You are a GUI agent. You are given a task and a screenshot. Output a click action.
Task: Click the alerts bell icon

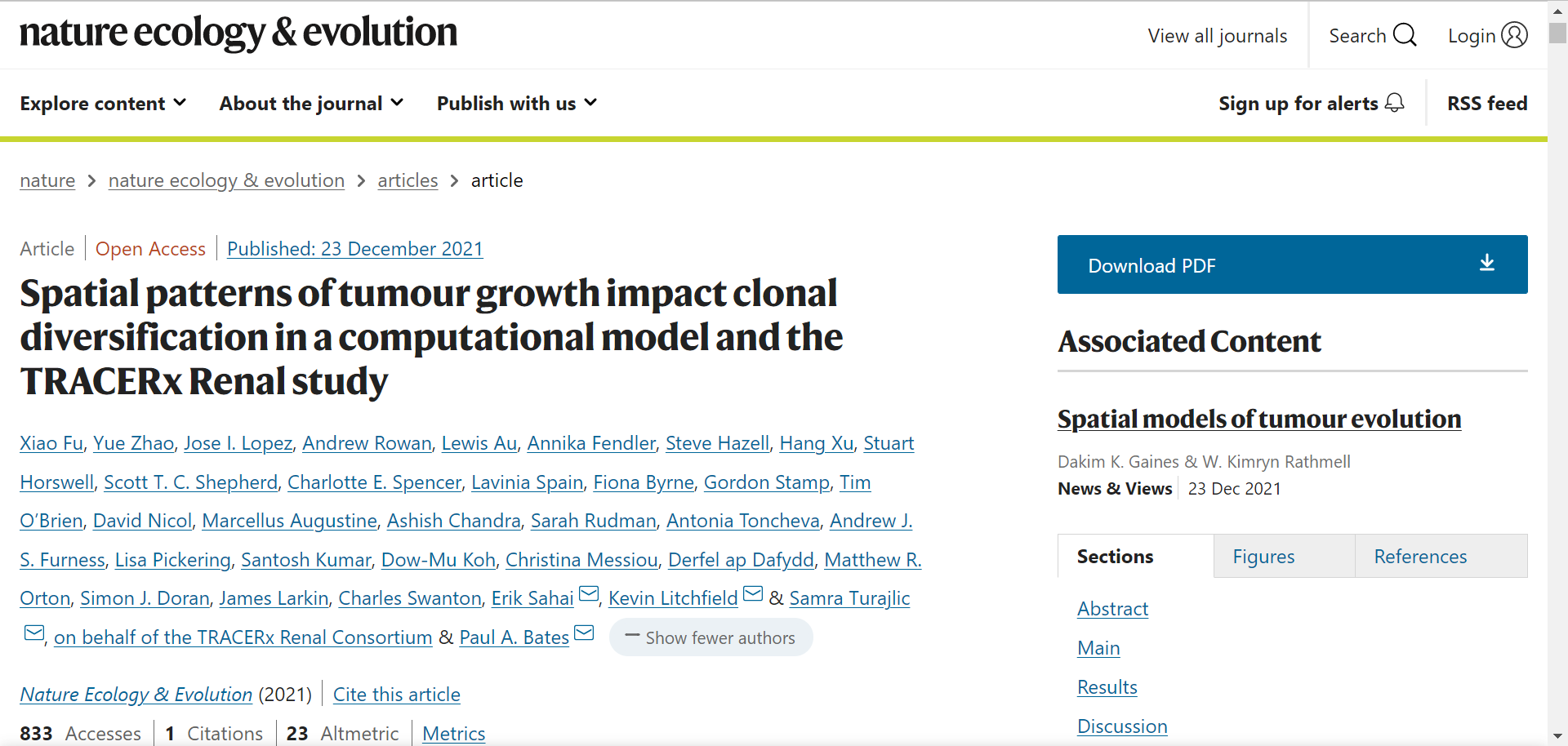tap(1395, 103)
